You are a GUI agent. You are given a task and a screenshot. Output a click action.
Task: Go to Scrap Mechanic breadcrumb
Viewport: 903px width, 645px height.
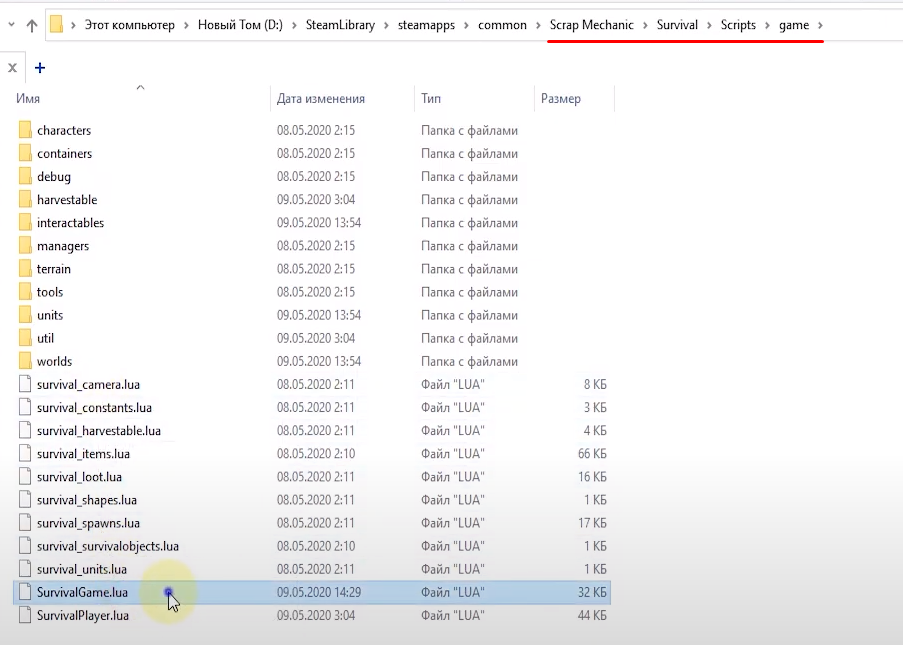[x=591, y=25]
